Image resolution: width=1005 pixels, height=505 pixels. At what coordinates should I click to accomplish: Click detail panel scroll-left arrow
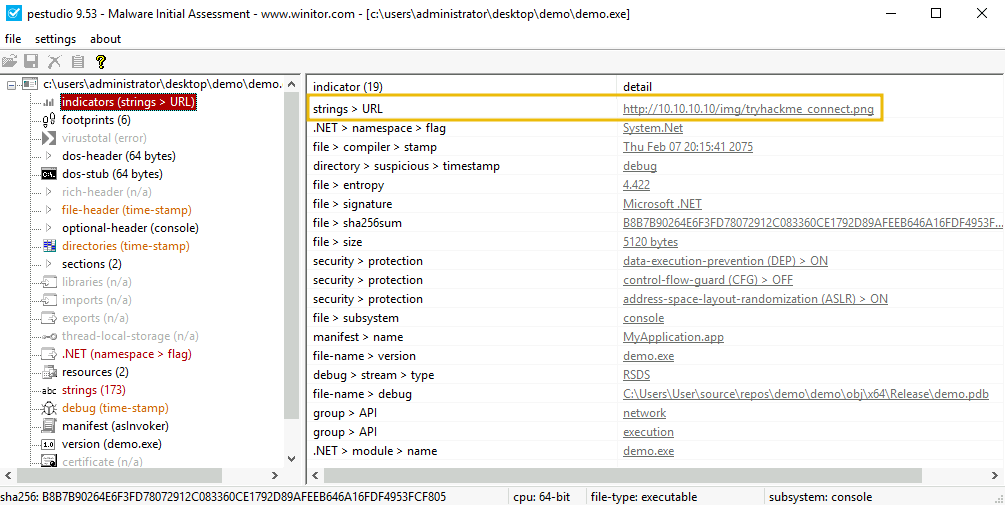[315, 476]
